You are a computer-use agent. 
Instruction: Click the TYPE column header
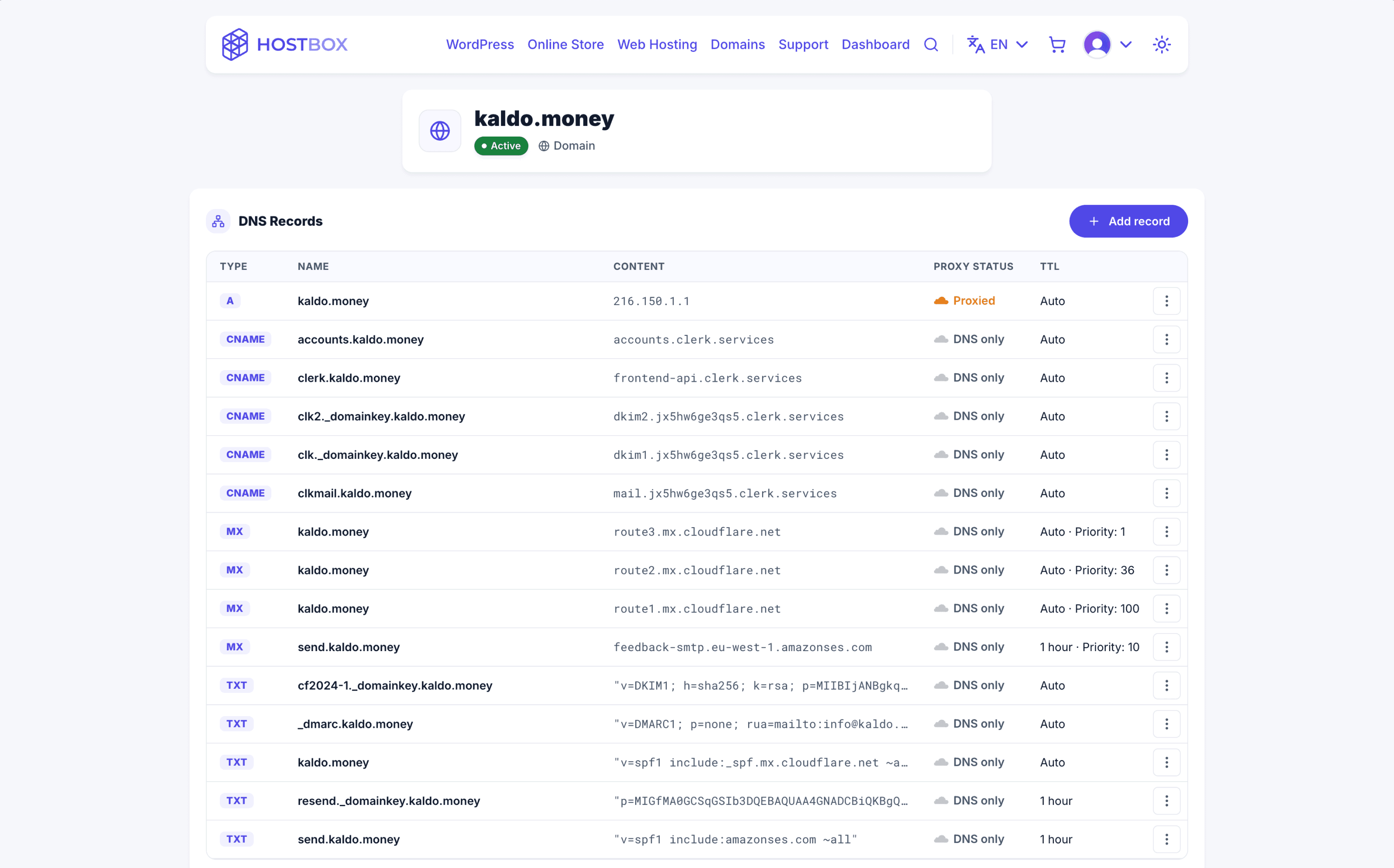(233, 267)
